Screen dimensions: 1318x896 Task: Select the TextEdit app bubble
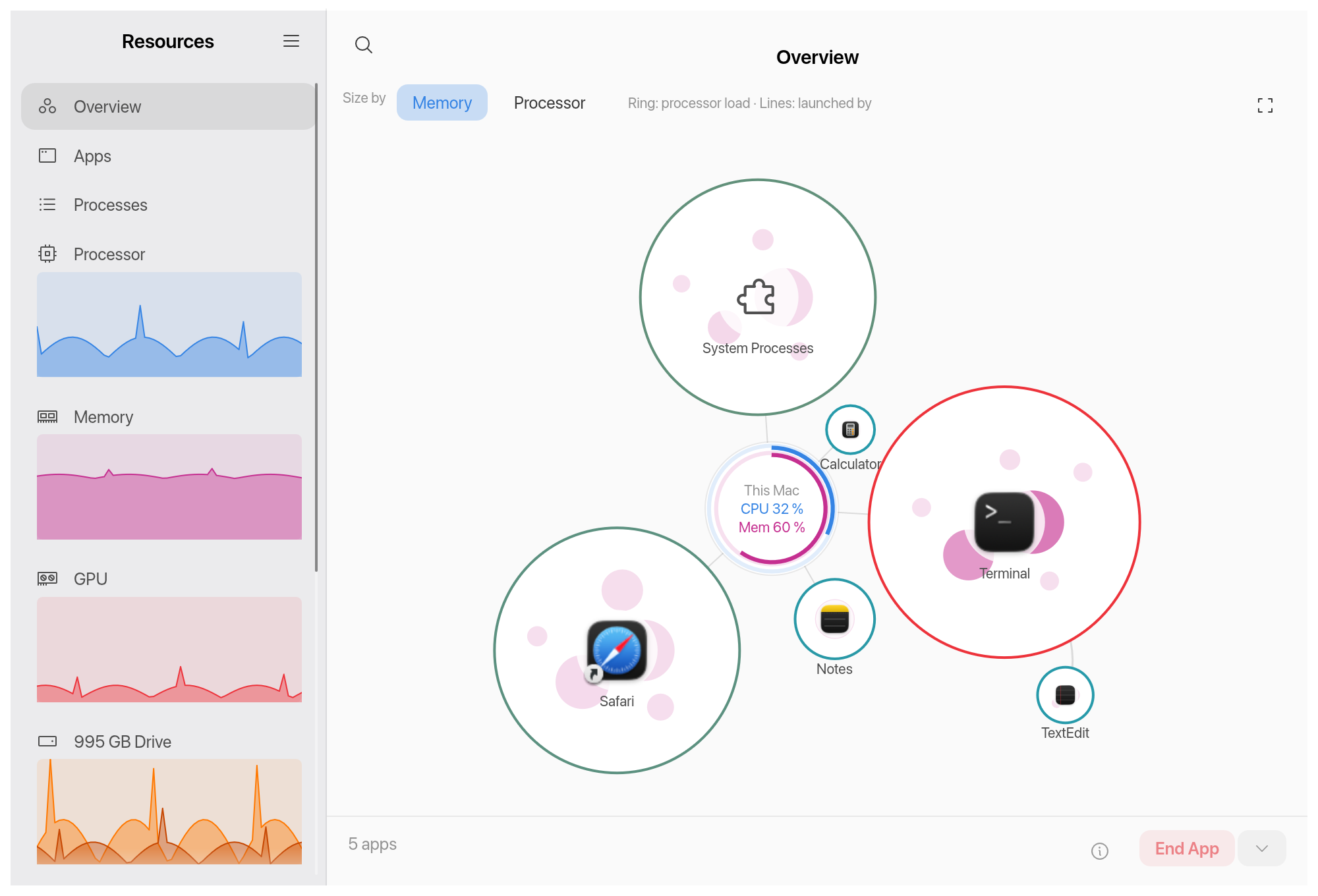click(1065, 695)
